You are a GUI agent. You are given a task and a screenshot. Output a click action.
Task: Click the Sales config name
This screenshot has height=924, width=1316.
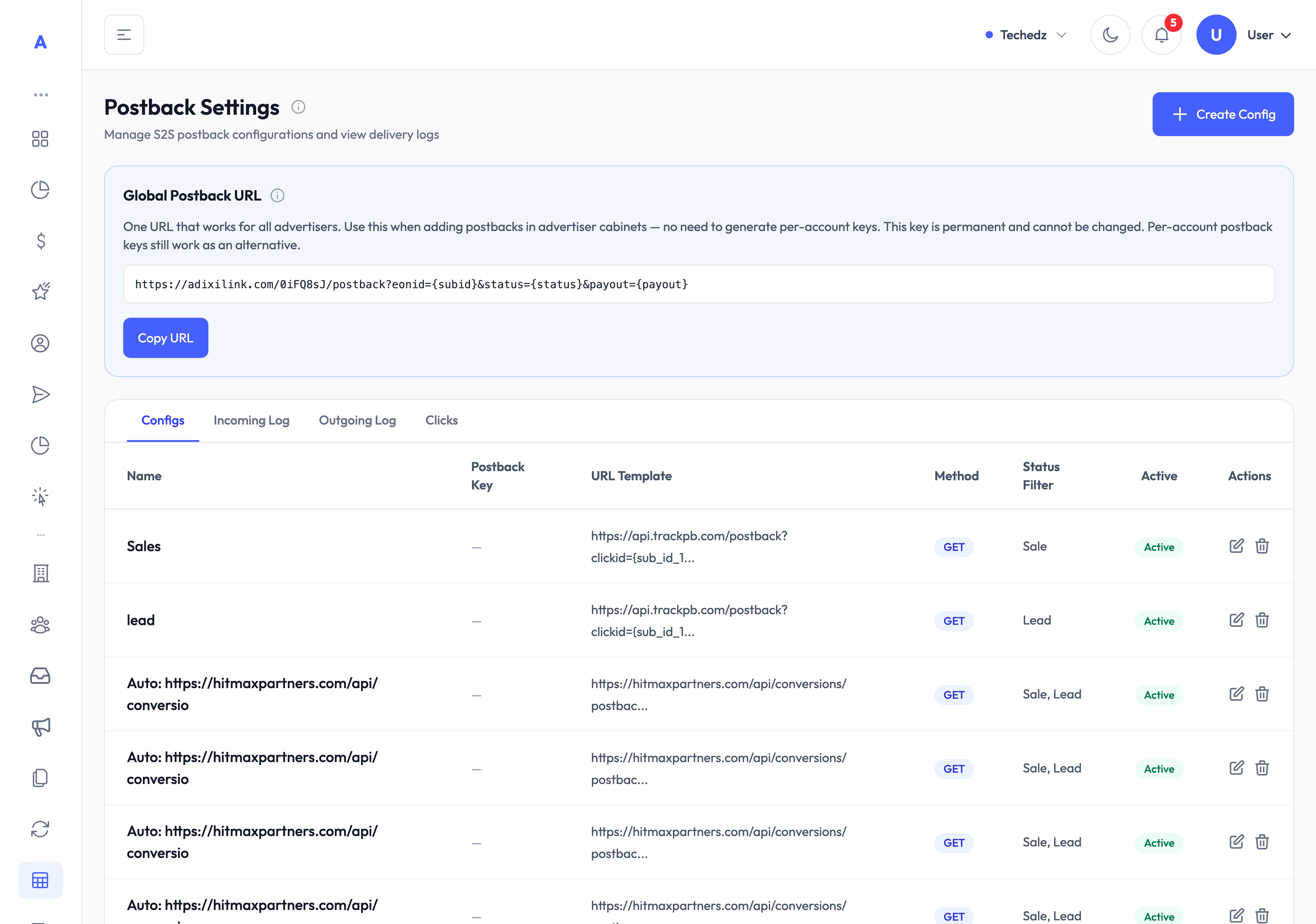coord(144,546)
